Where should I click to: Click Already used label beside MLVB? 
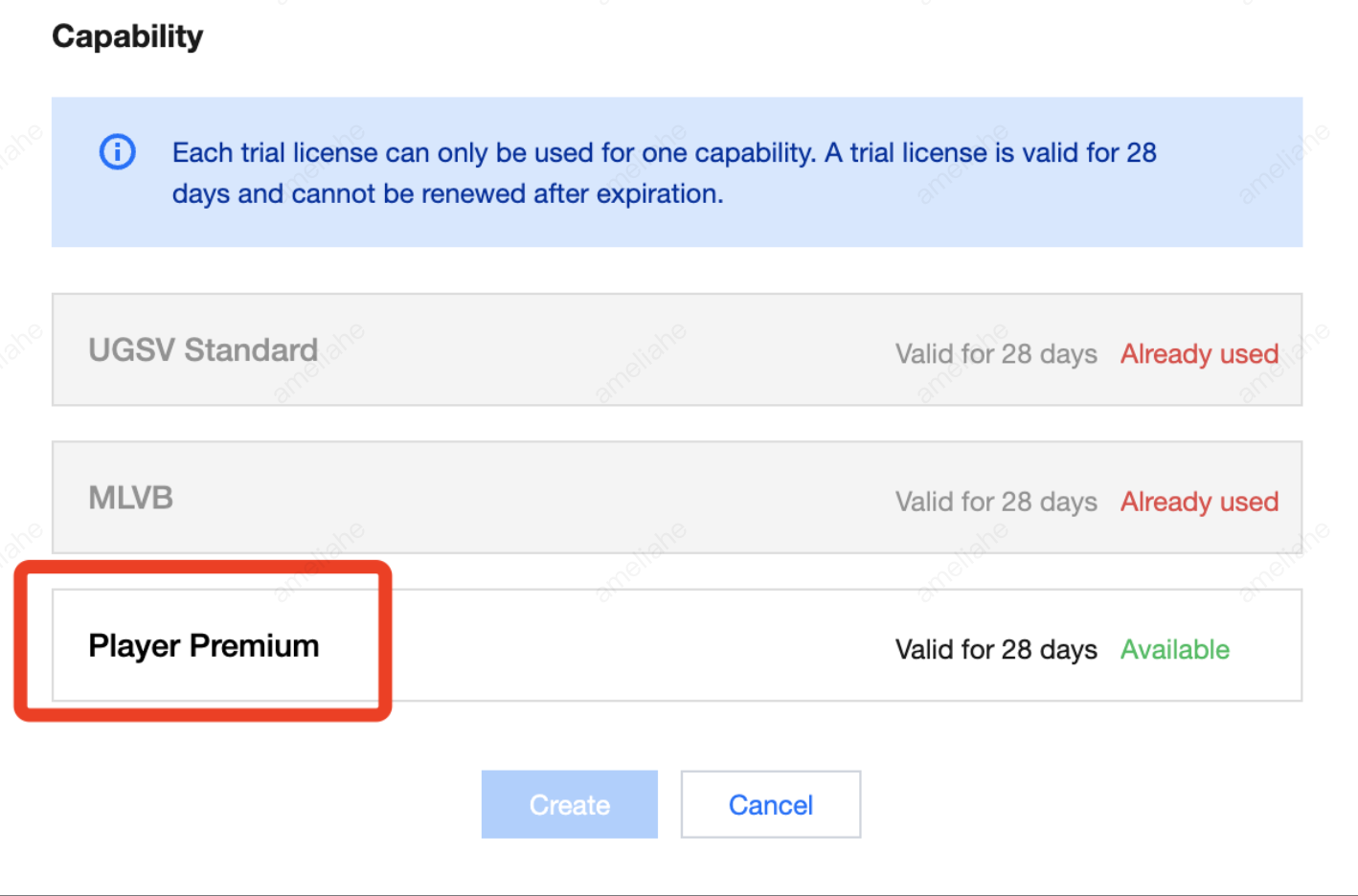click(x=1199, y=502)
